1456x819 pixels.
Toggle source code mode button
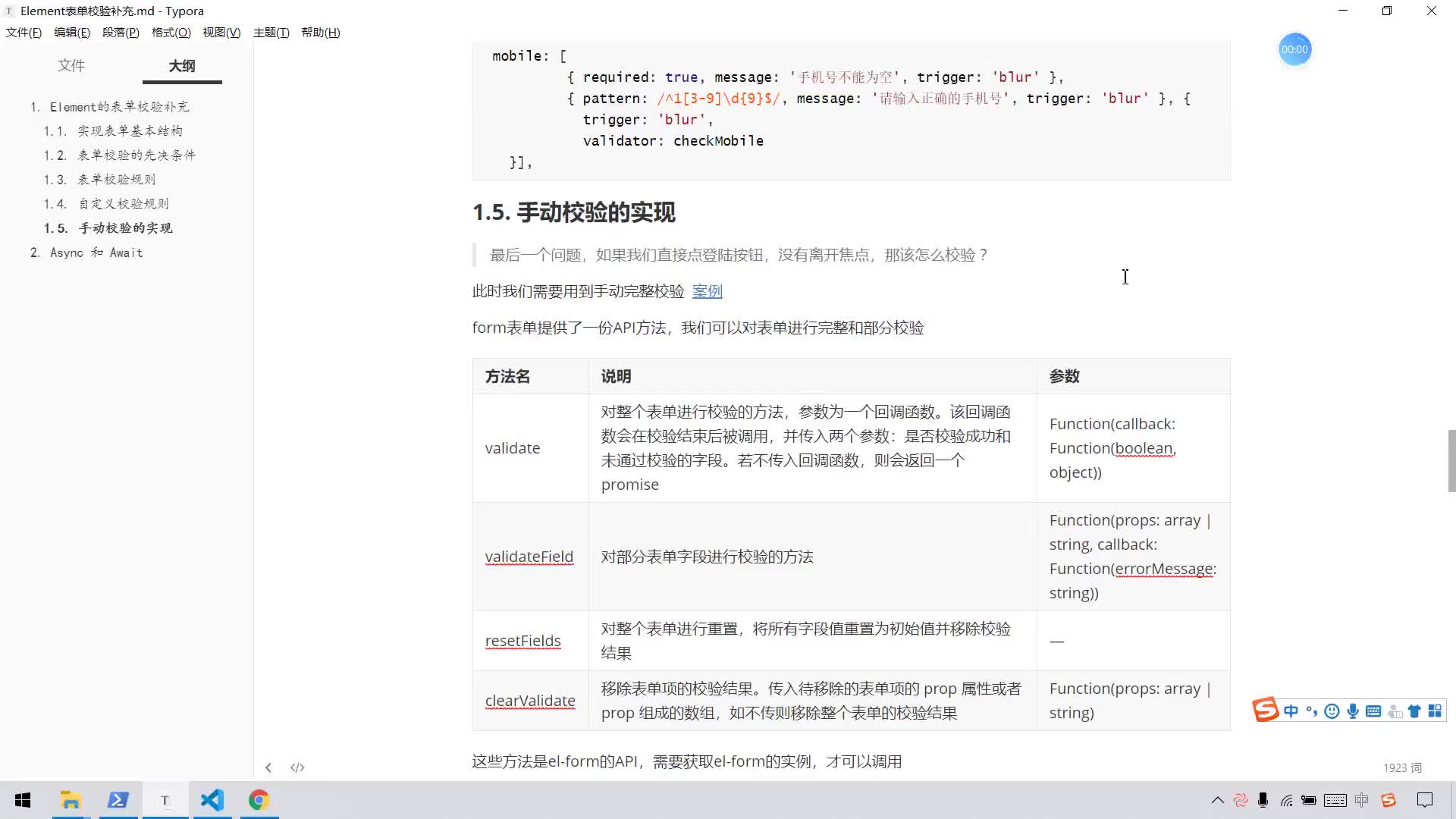pos(297,767)
